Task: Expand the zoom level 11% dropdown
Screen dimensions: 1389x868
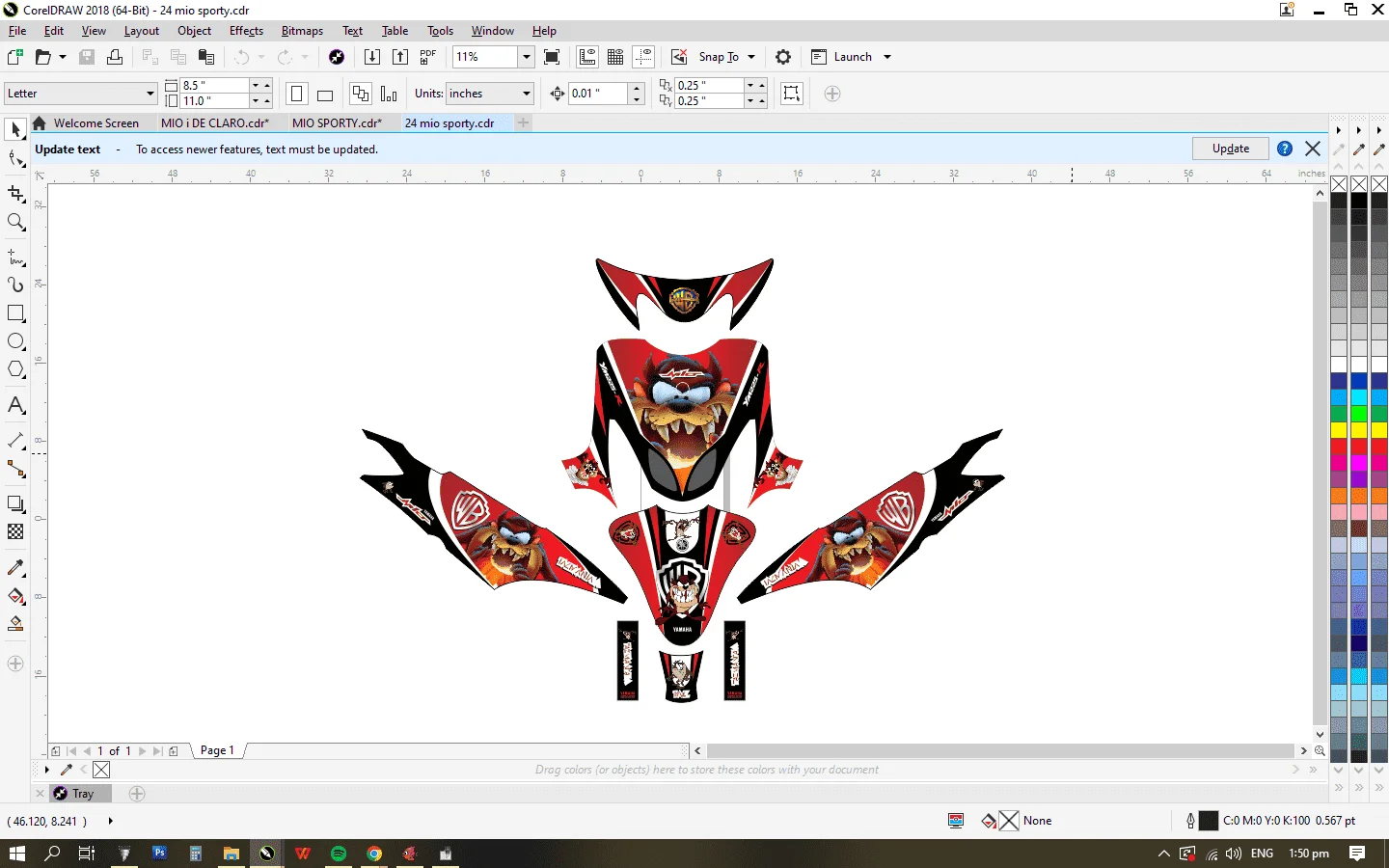Action: (527, 57)
